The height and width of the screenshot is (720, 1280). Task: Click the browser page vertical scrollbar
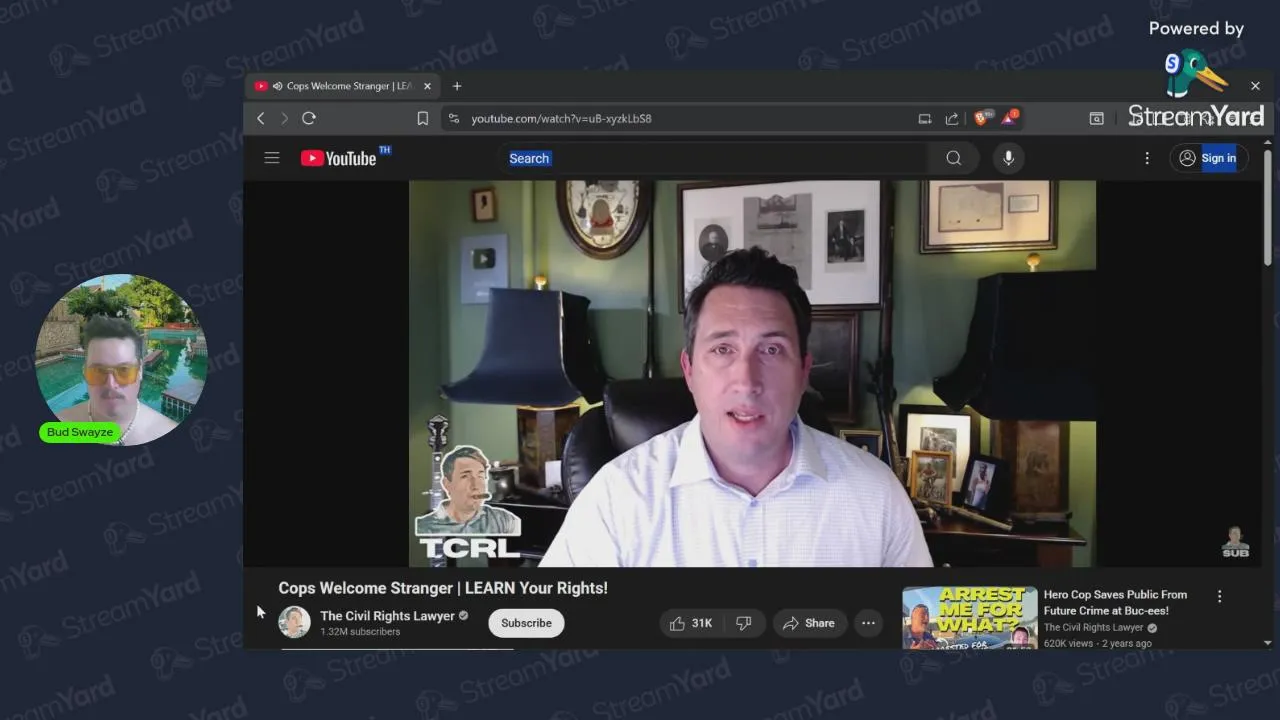(x=1268, y=207)
